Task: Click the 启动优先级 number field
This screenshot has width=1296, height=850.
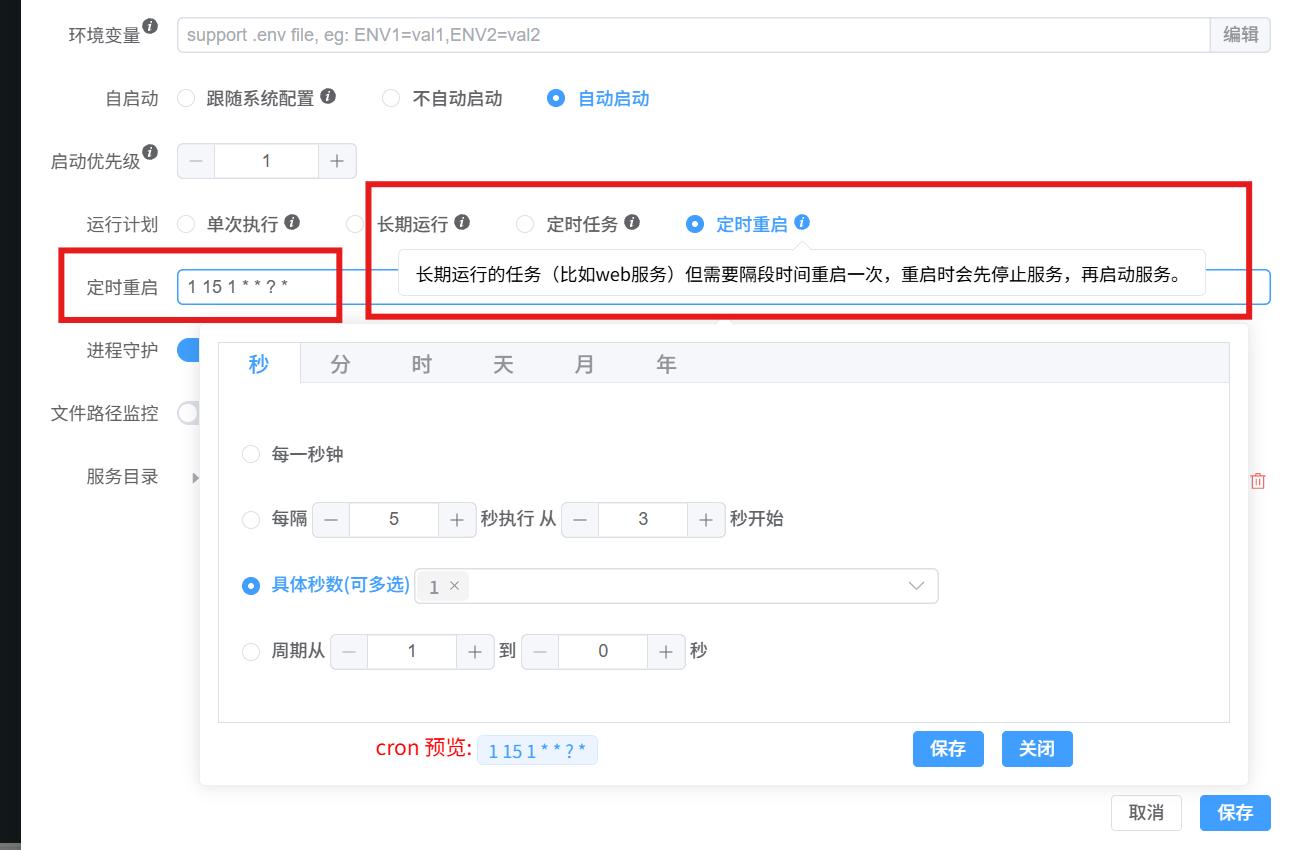Action: [x=266, y=161]
